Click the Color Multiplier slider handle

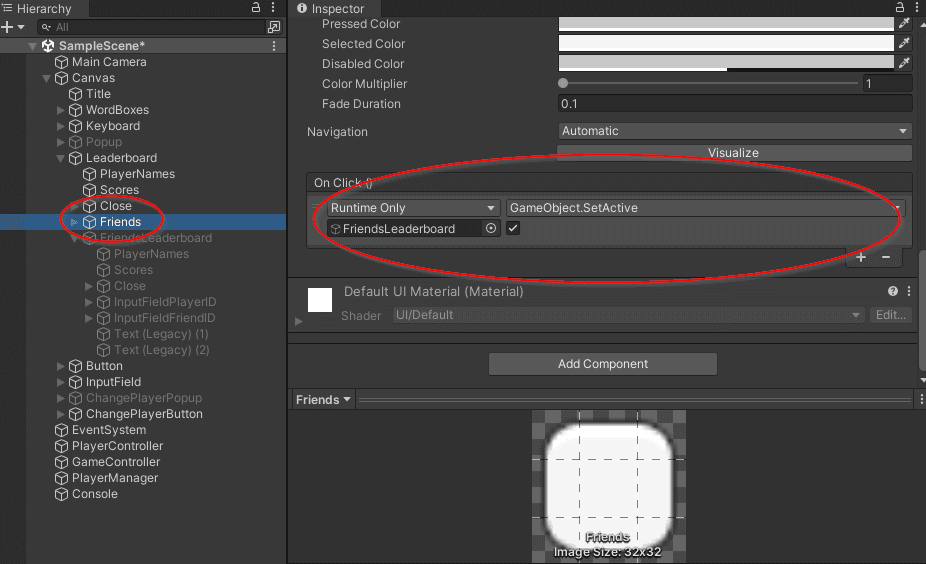(x=564, y=84)
